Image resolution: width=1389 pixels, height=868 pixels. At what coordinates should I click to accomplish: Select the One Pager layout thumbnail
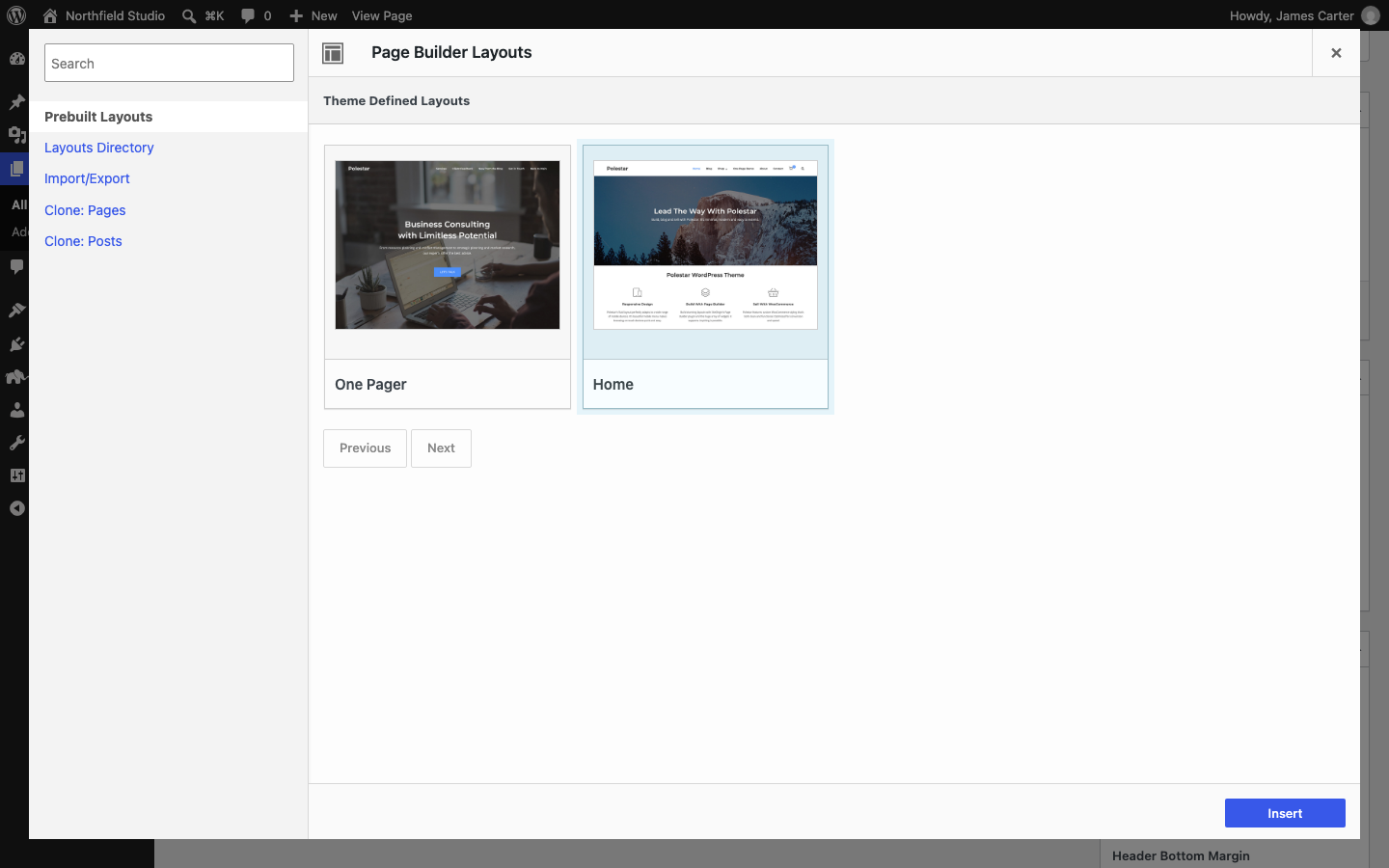click(x=448, y=245)
